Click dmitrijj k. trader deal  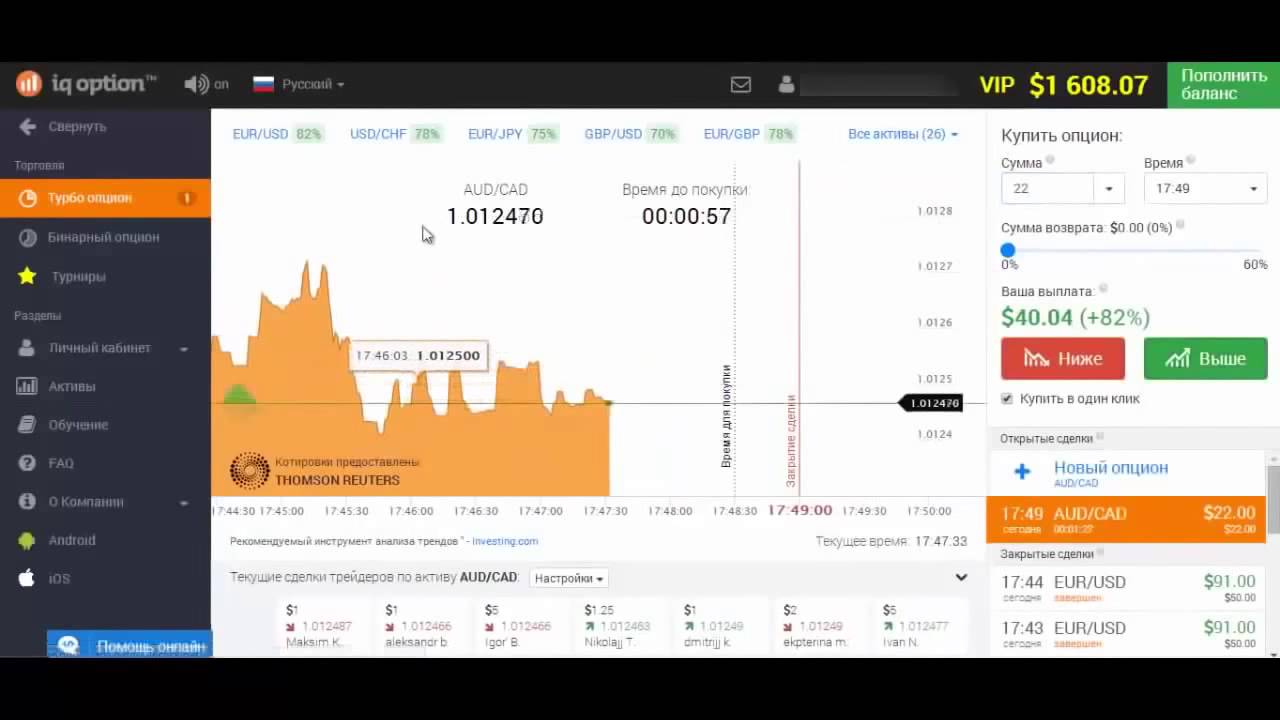pos(720,626)
